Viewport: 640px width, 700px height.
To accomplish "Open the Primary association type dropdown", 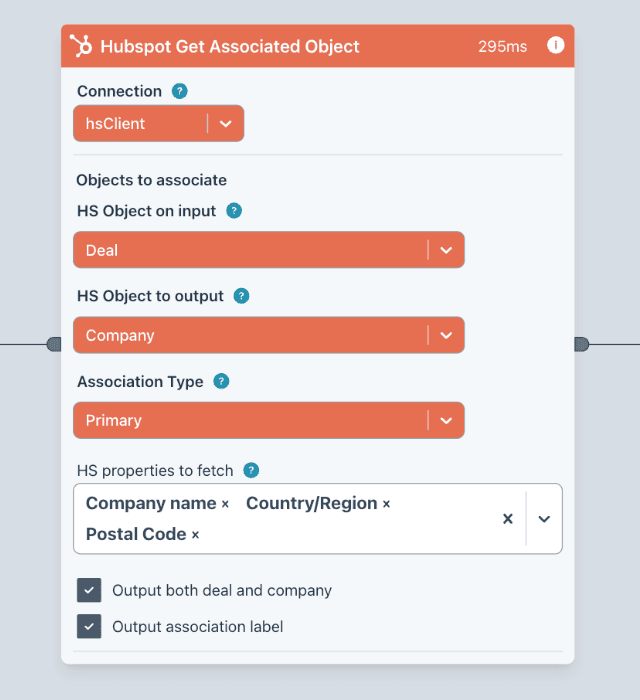I will tap(269, 421).
